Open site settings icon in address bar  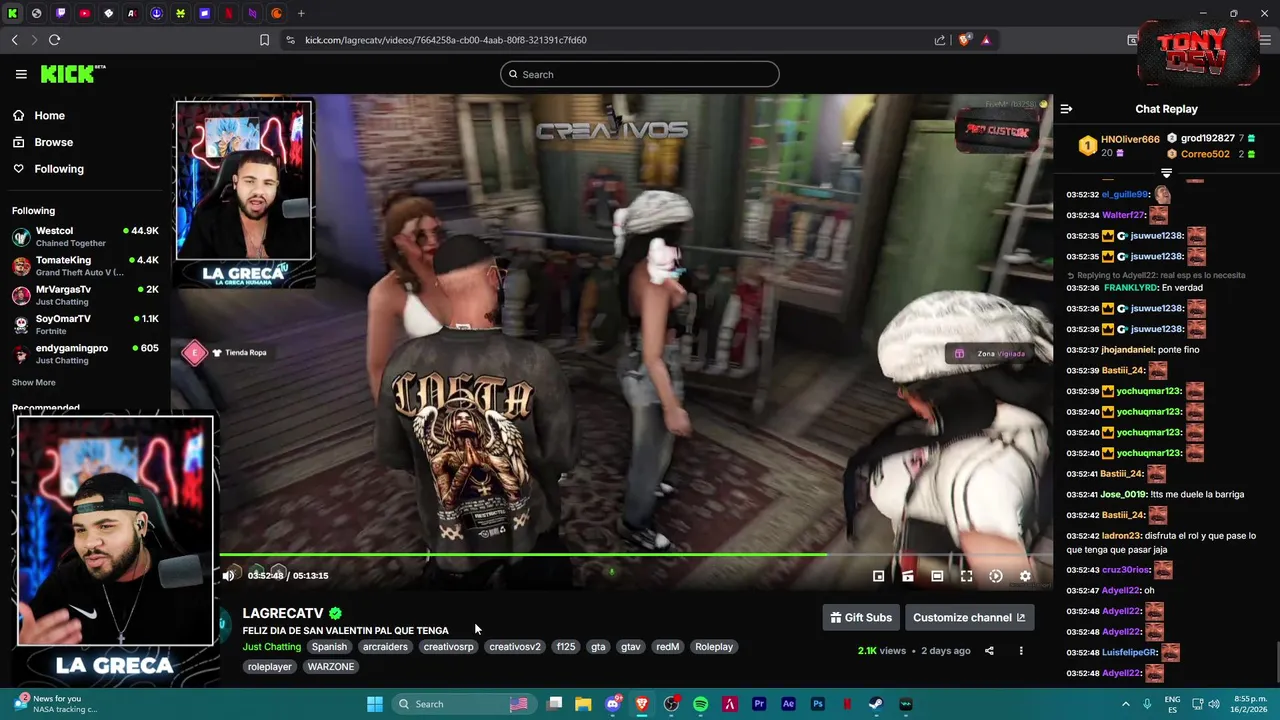pos(290,40)
